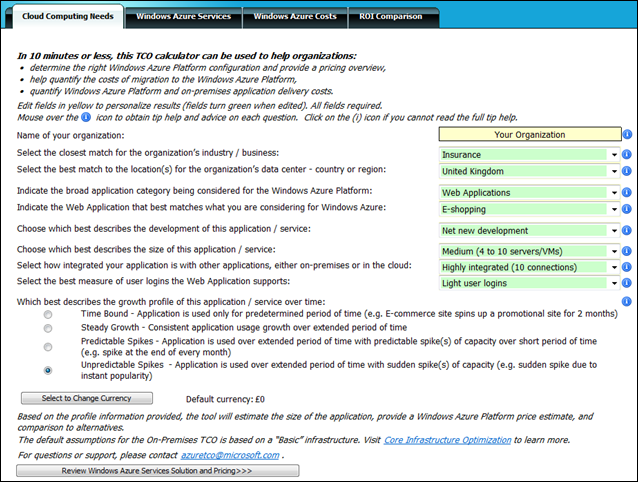The width and height of the screenshot is (638, 482).
Task: Open info tip for Insurance industry selection
Action: pos(627,155)
